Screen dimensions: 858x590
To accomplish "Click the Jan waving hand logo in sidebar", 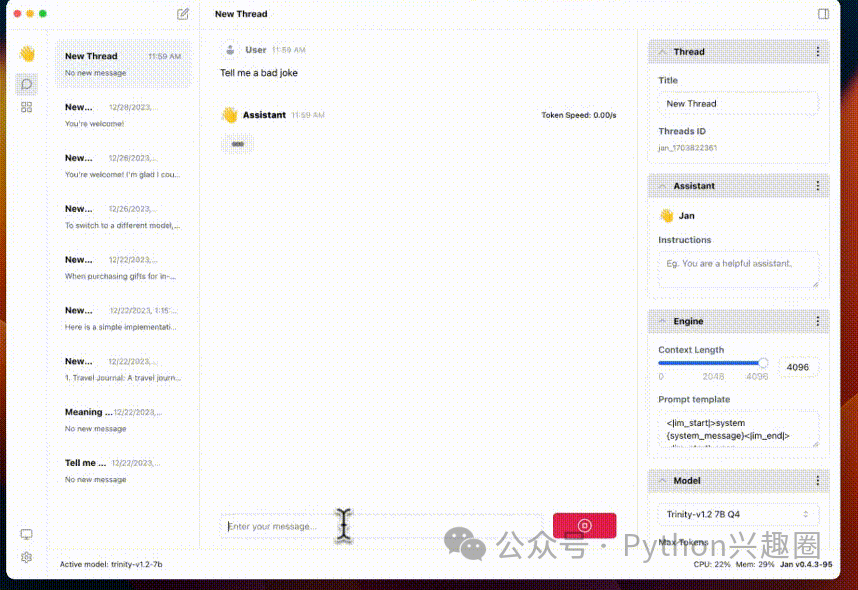I will pos(27,54).
